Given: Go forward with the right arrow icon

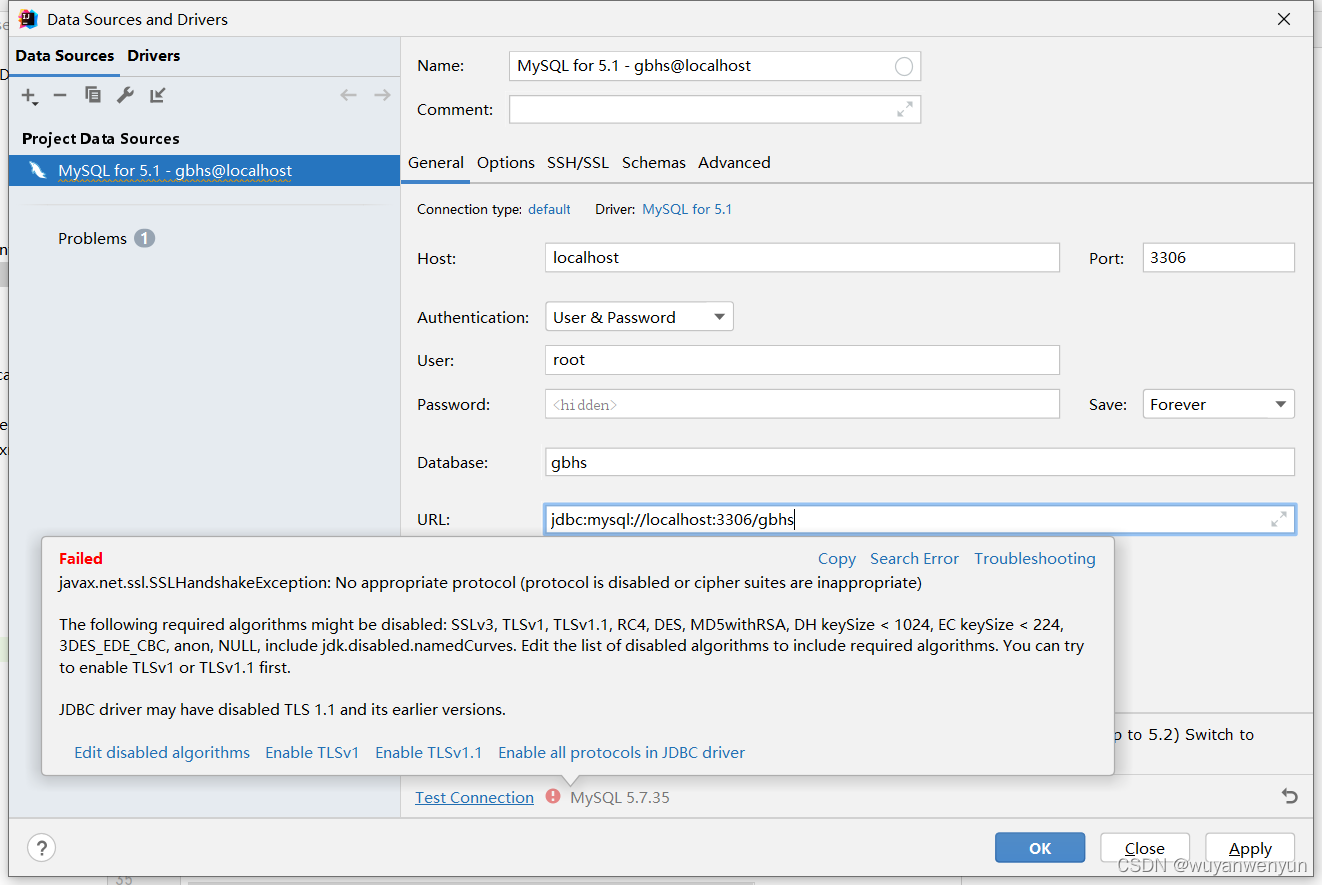Looking at the screenshot, I should coord(382,95).
